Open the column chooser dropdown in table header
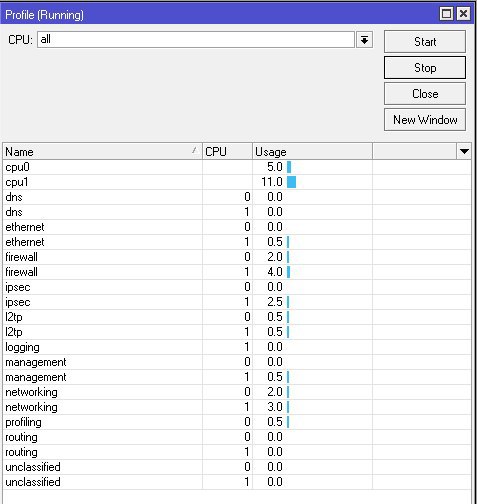Image resolution: width=477 pixels, height=504 pixels. click(x=464, y=152)
